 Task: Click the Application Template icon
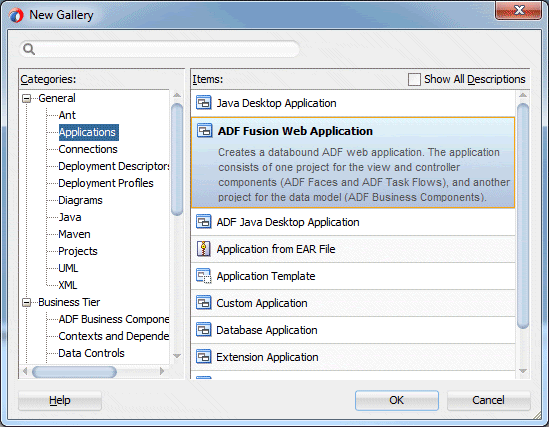pyautogui.click(x=203, y=276)
